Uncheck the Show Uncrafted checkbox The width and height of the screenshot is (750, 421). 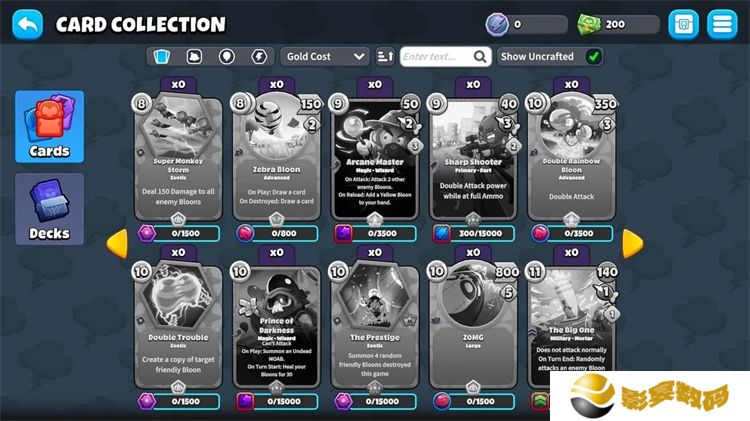594,56
